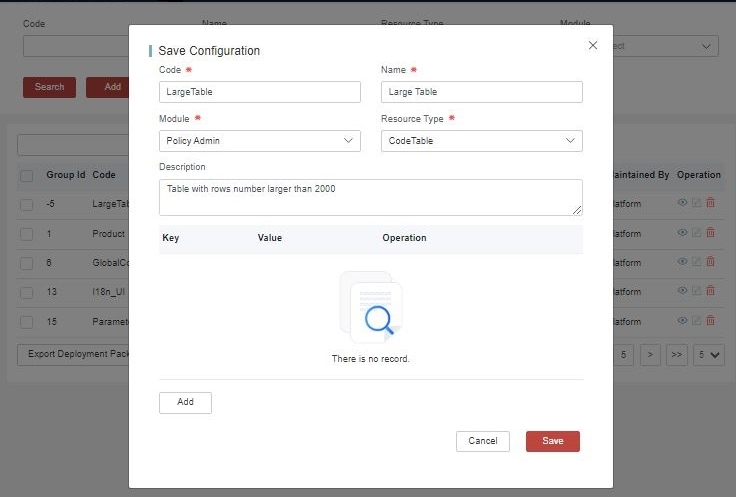The width and height of the screenshot is (736, 497).
Task: Select the checkbox for Group Id 13 row
Action: pos(27,293)
